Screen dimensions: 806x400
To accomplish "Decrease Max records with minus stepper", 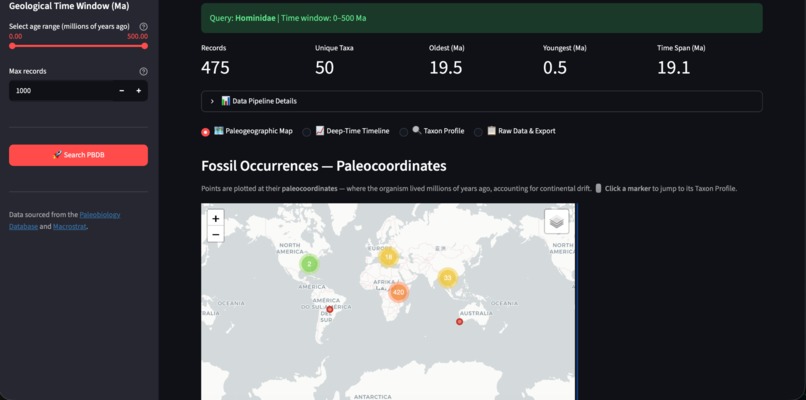I will [122, 90].
